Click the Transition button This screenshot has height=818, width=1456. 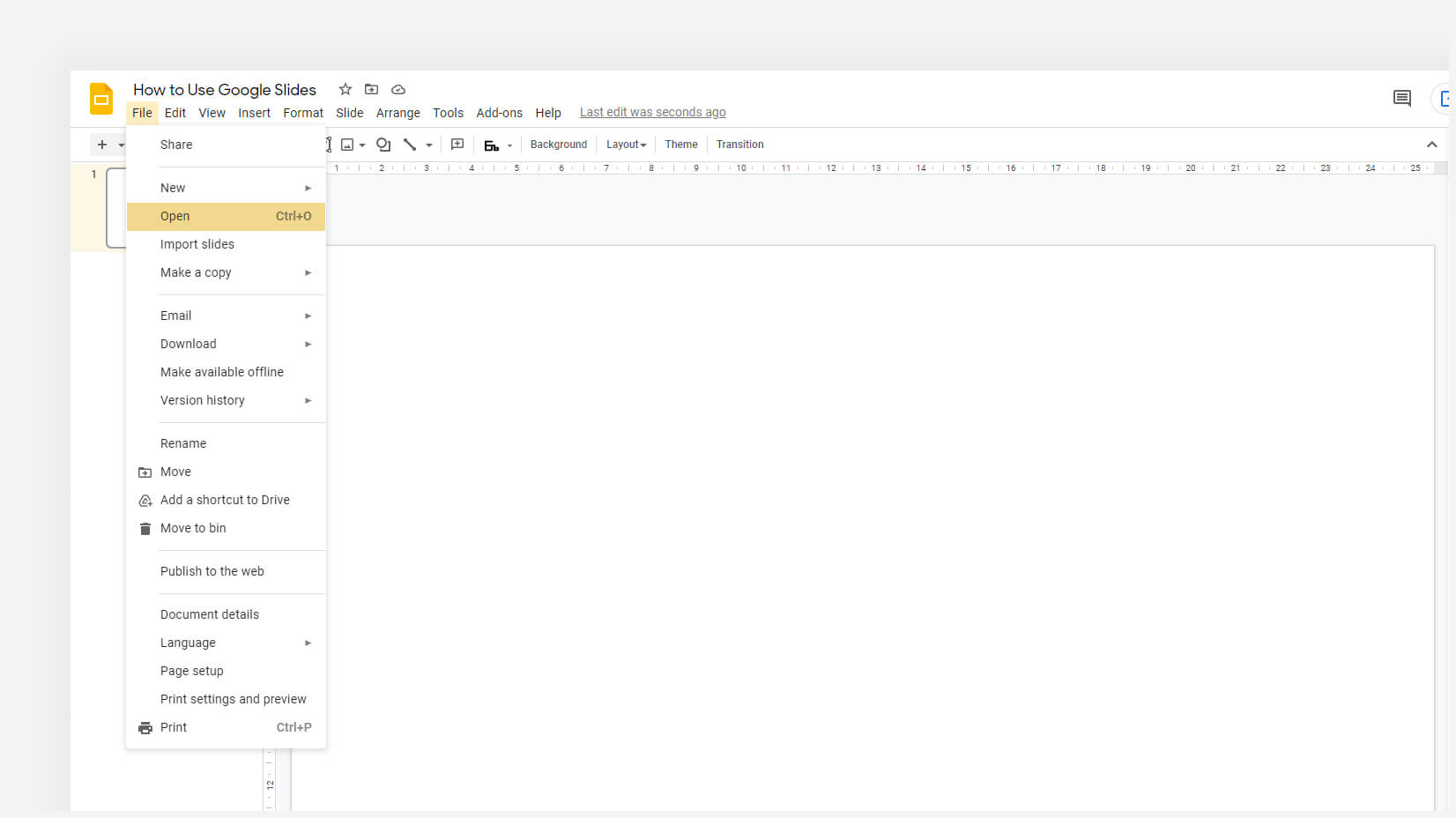[739, 145]
